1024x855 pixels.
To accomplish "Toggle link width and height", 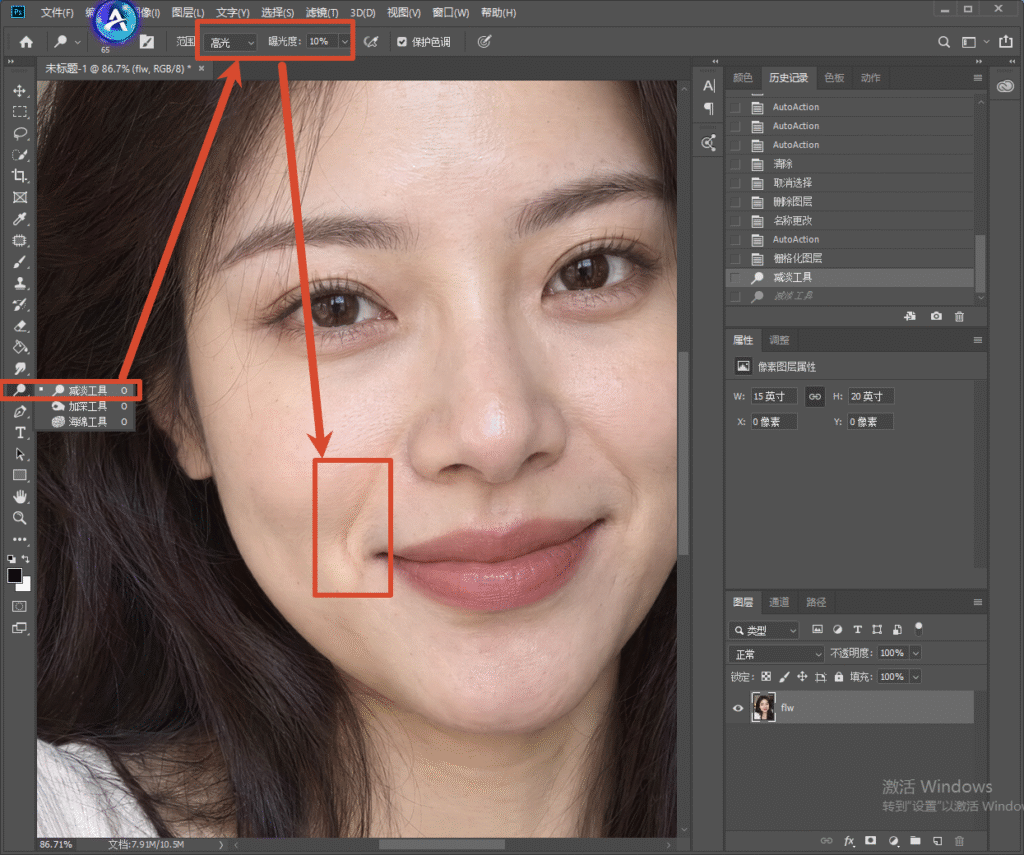I will point(815,396).
